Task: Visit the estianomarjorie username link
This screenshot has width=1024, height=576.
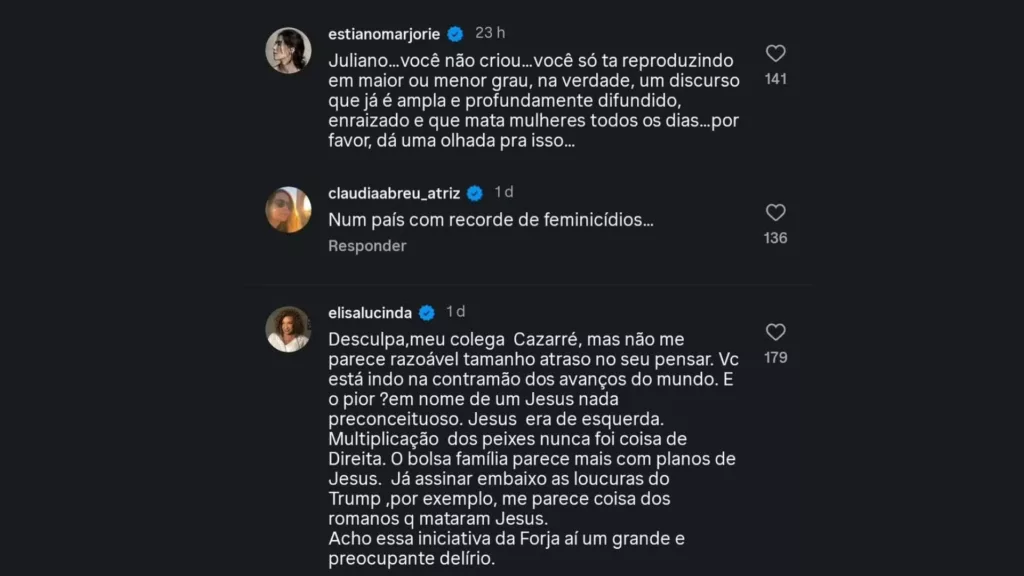Action: 386,34
